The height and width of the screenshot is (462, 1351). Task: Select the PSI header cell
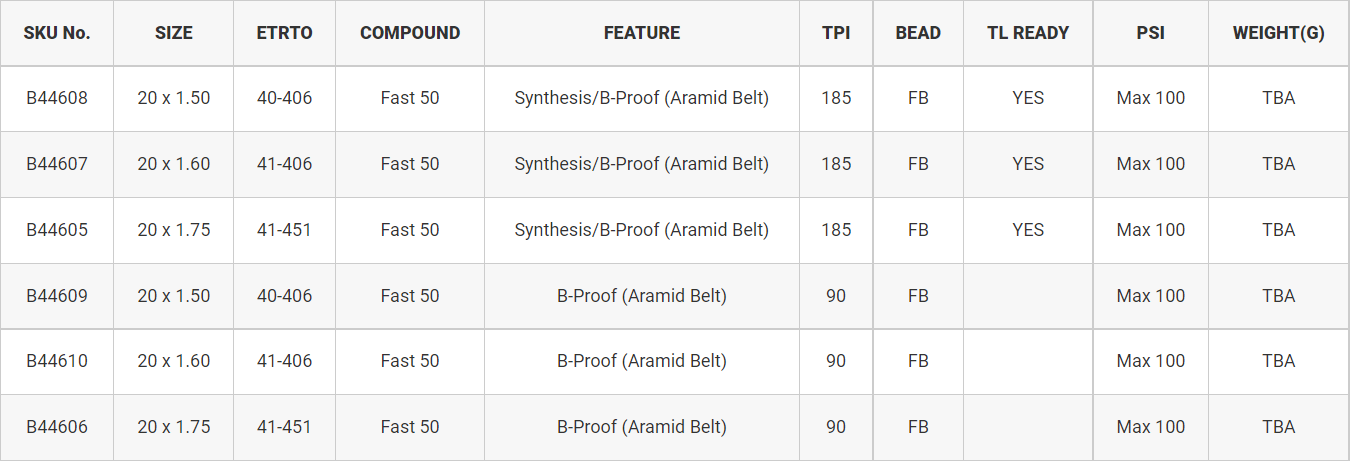pos(1151,33)
